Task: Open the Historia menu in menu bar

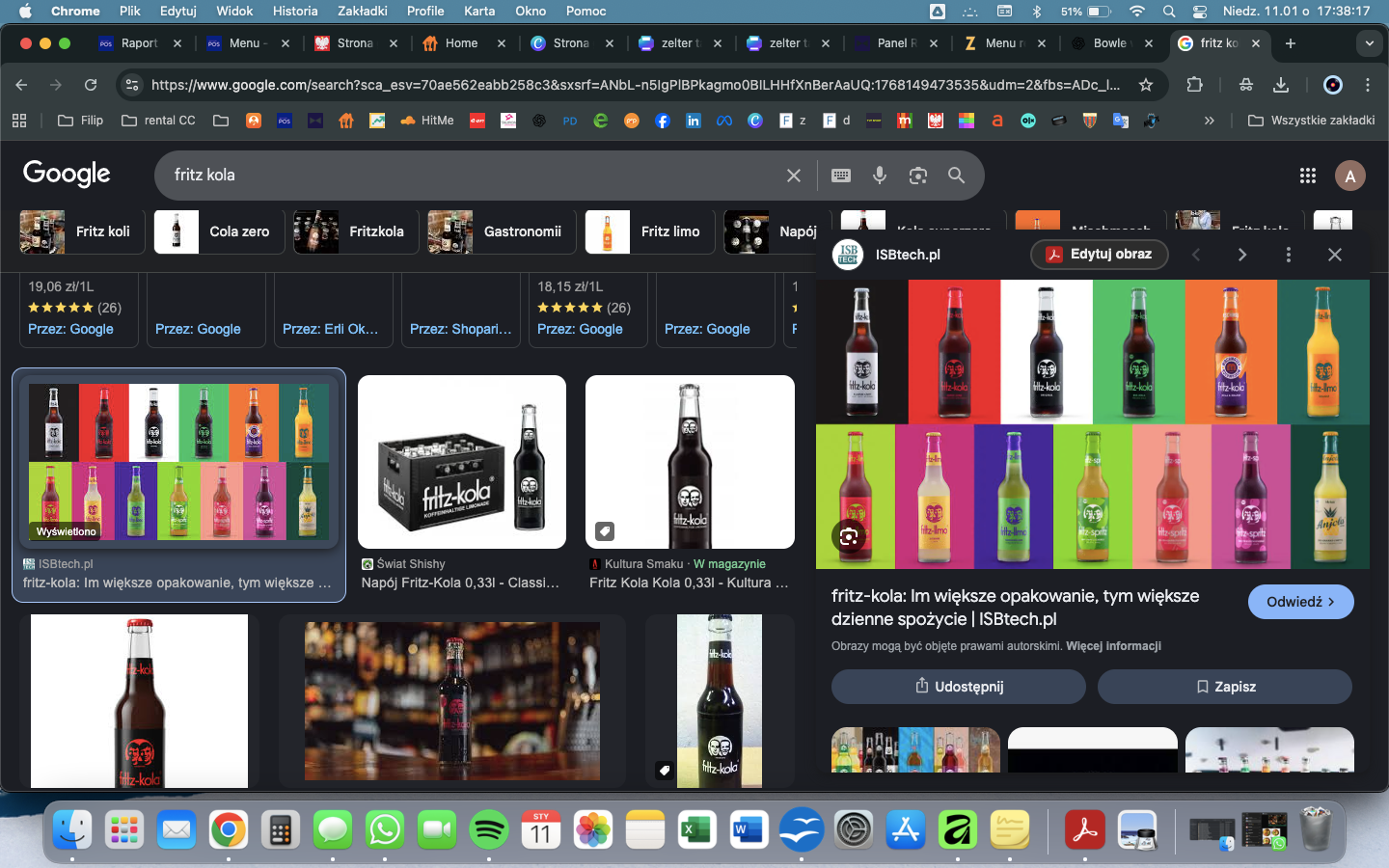Action: (x=294, y=11)
